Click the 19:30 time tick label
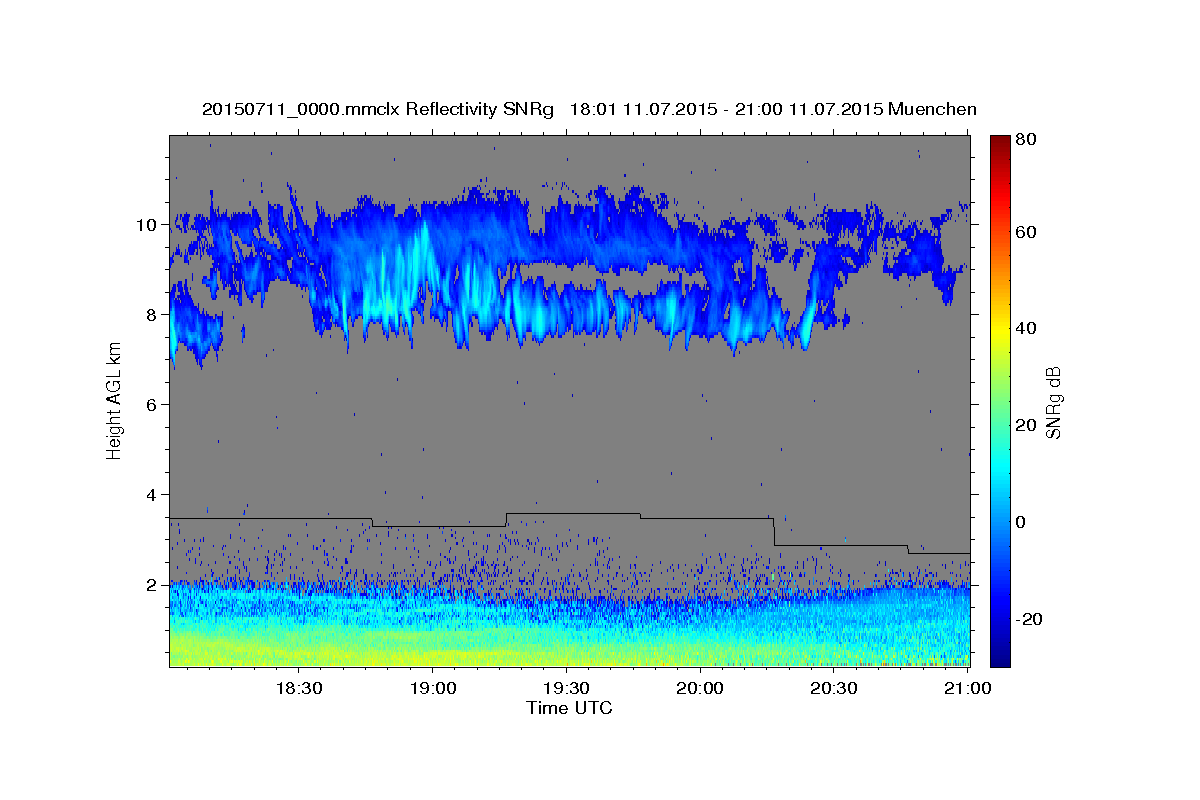The image size is (1200, 800). 565,688
